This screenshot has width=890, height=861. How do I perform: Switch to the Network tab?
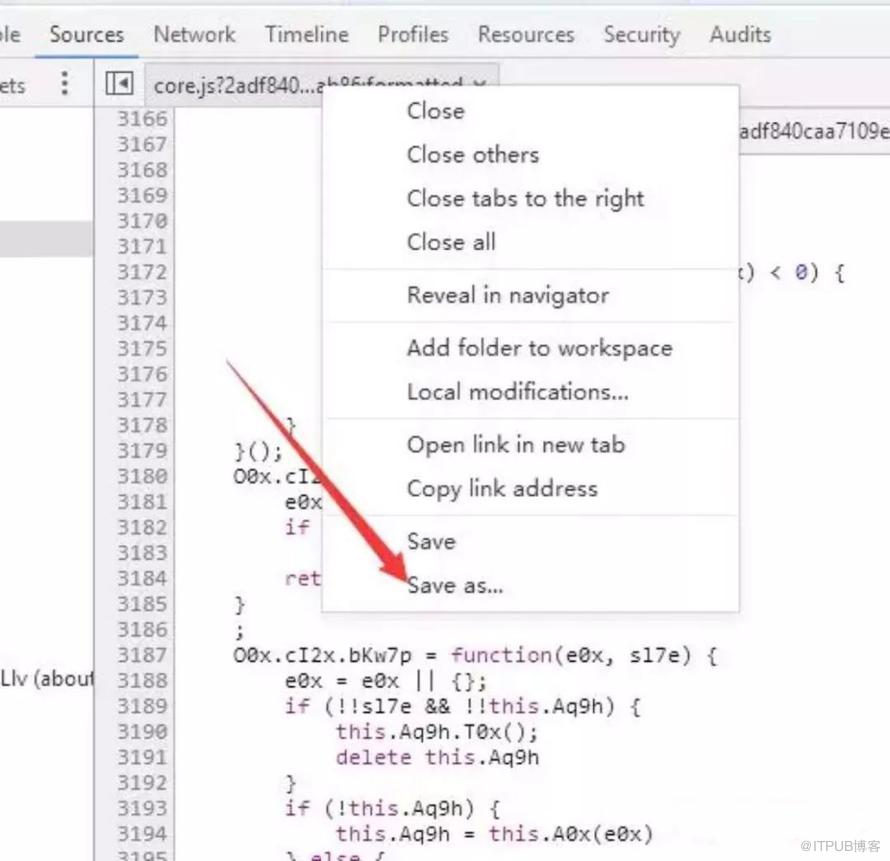[x=194, y=35]
